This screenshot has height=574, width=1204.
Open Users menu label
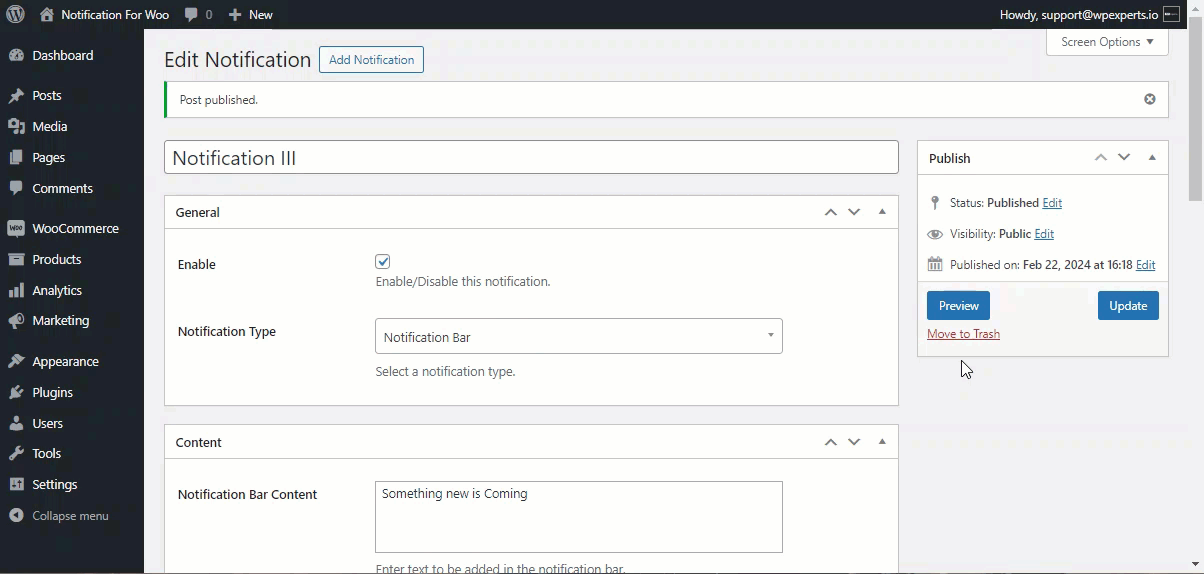47,423
